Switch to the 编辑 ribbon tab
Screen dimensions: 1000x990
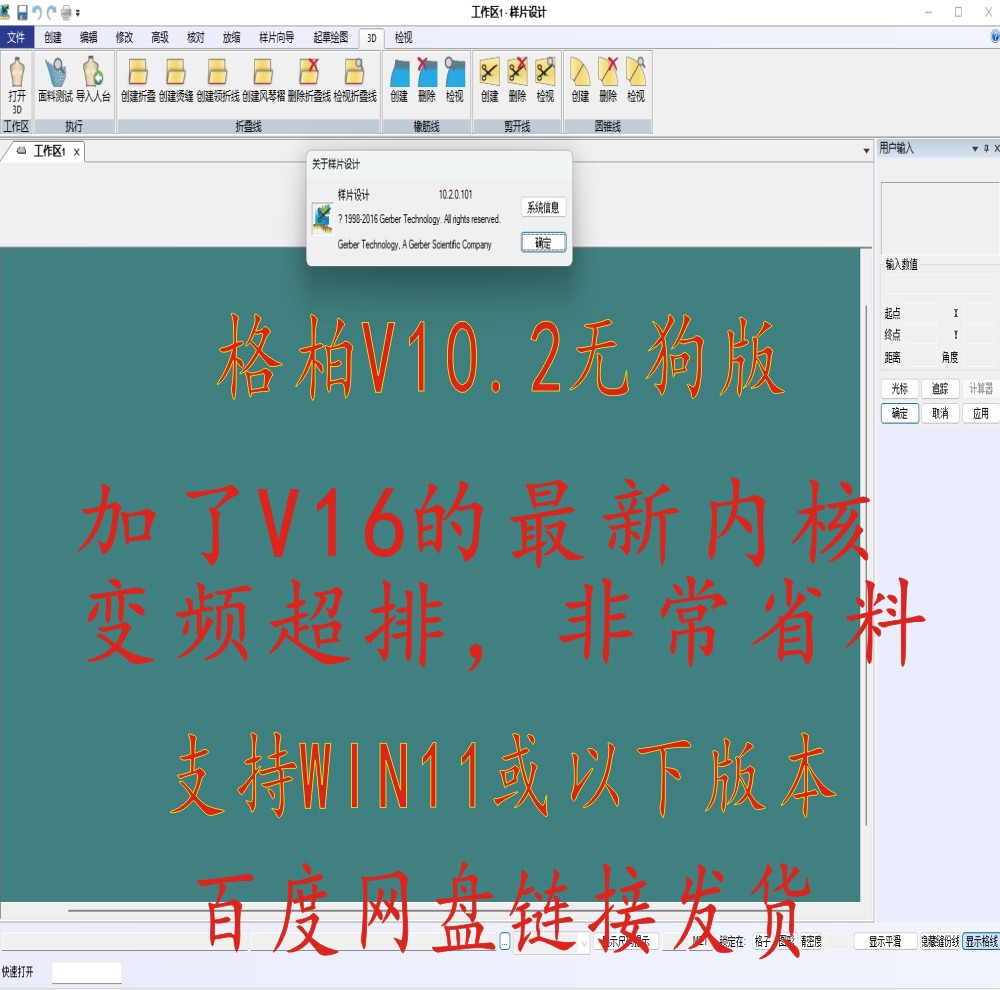tap(89, 38)
